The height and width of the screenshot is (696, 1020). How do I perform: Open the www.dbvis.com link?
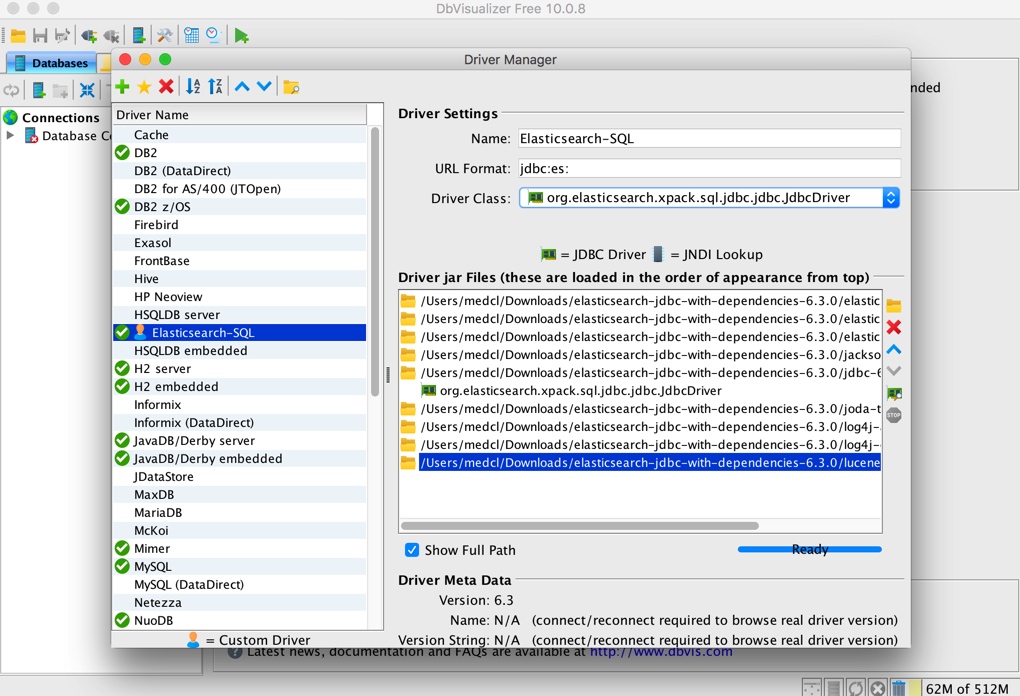tap(661, 651)
